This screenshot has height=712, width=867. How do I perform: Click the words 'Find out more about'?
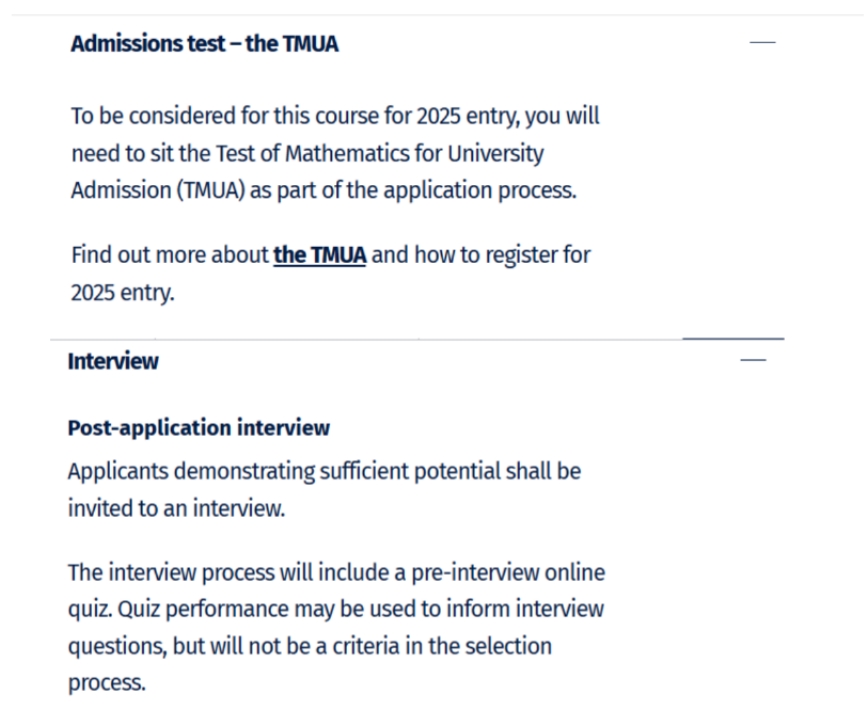169,255
